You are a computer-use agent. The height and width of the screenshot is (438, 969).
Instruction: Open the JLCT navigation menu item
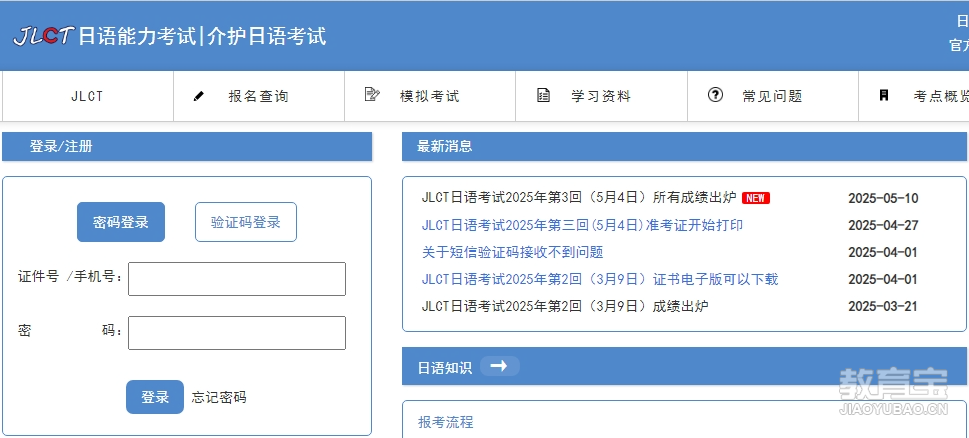pyautogui.click(x=87, y=96)
